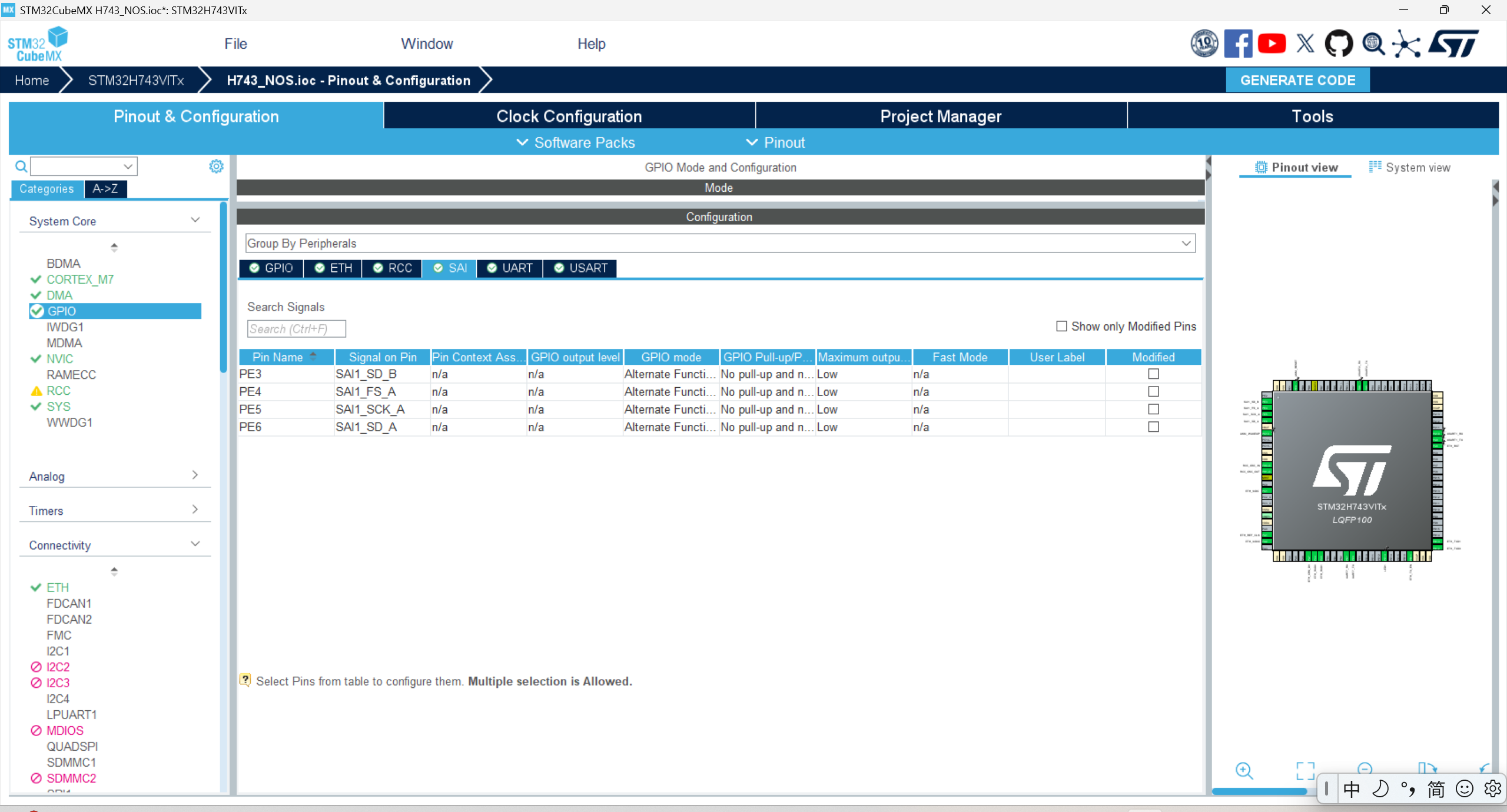The height and width of the screenshot is (812, 1507).
Task: Click the ST community network icon
Action: tap(1406, 44)
